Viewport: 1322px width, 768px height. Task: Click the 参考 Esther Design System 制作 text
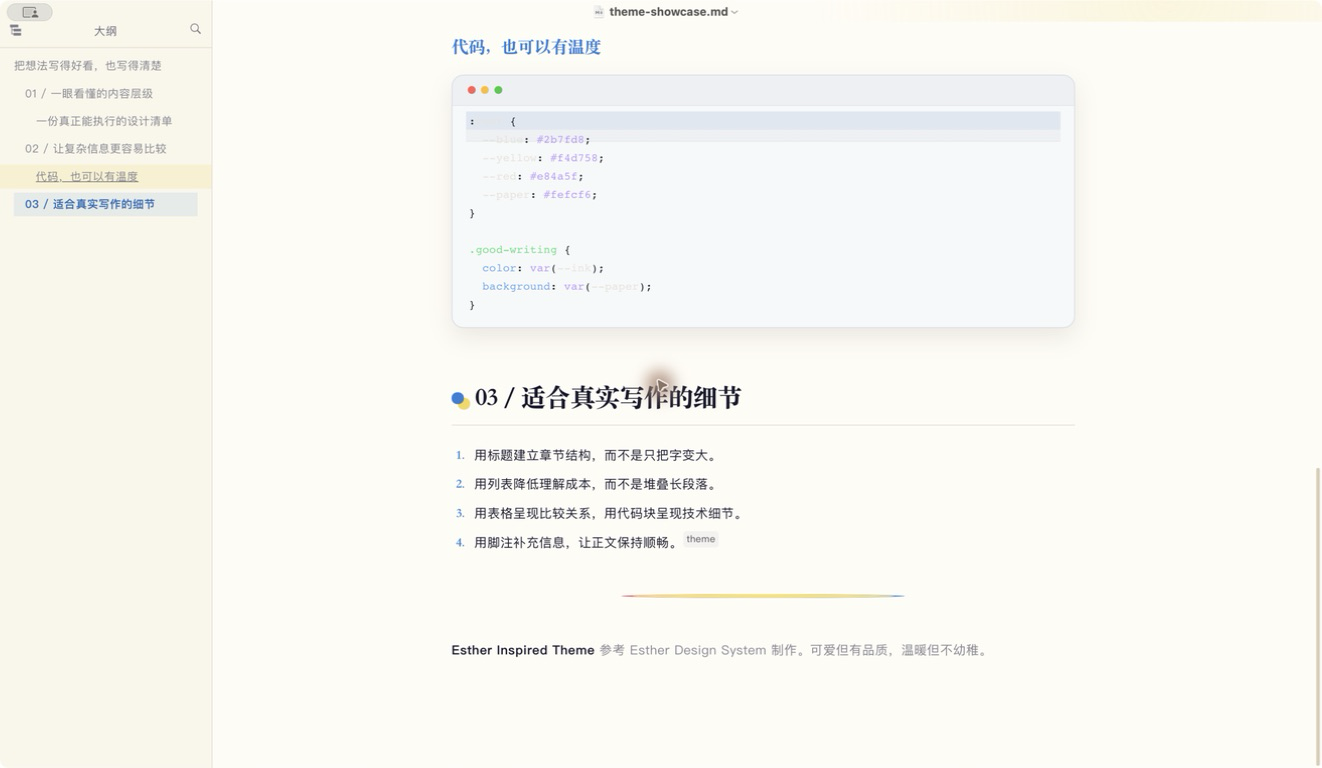[x=700, y=650]
